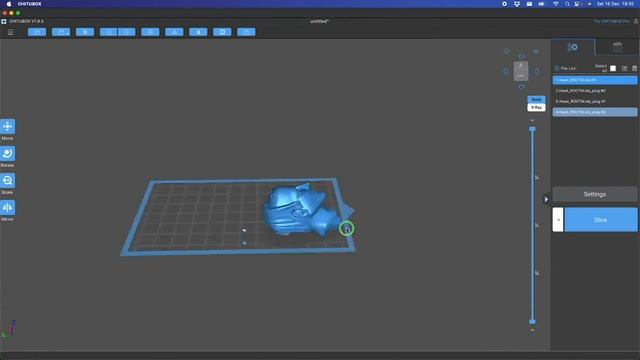Click the Hollow toolbar button

point(198,32)
